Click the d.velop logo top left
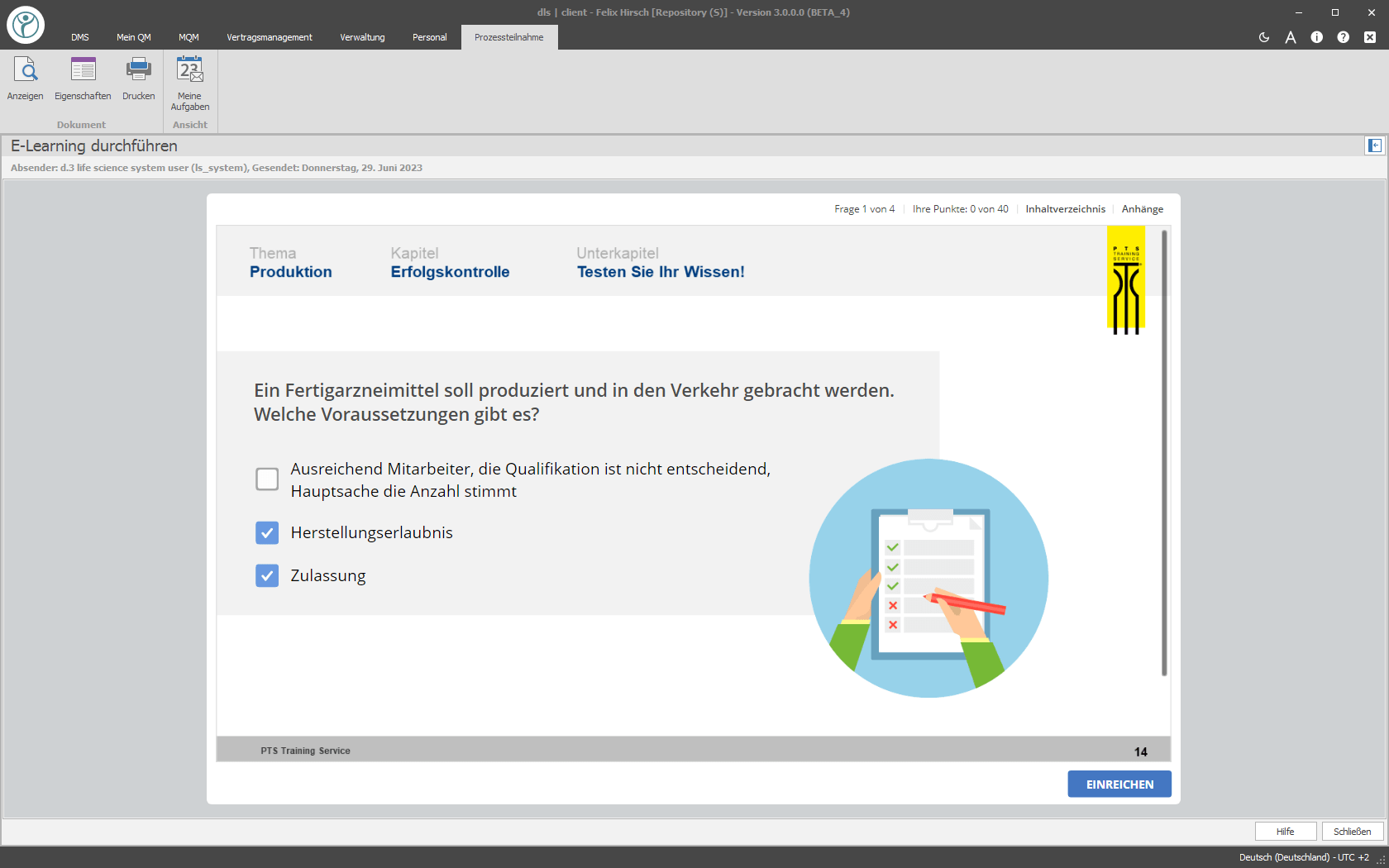The image size is (1389, 868). (25, 24)
